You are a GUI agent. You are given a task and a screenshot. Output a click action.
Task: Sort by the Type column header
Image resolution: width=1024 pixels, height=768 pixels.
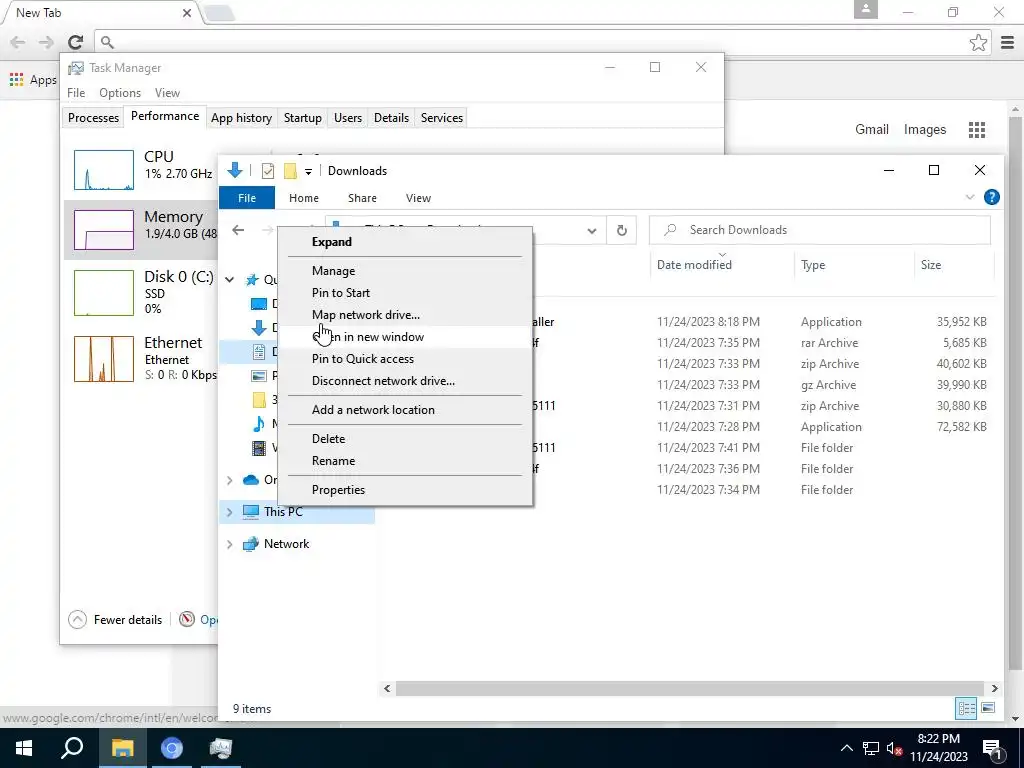point(813,264)
